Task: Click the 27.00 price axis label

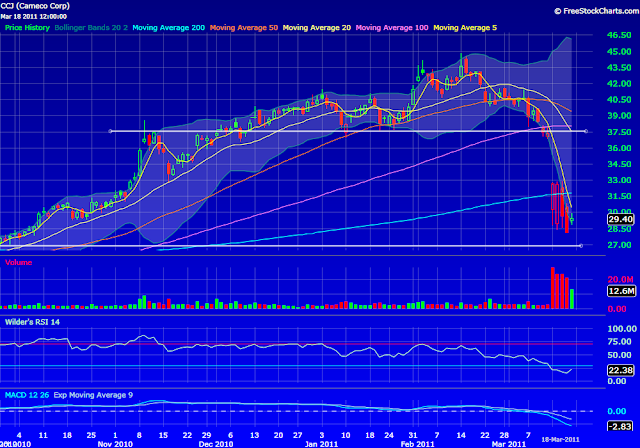Action: [619, 245]
